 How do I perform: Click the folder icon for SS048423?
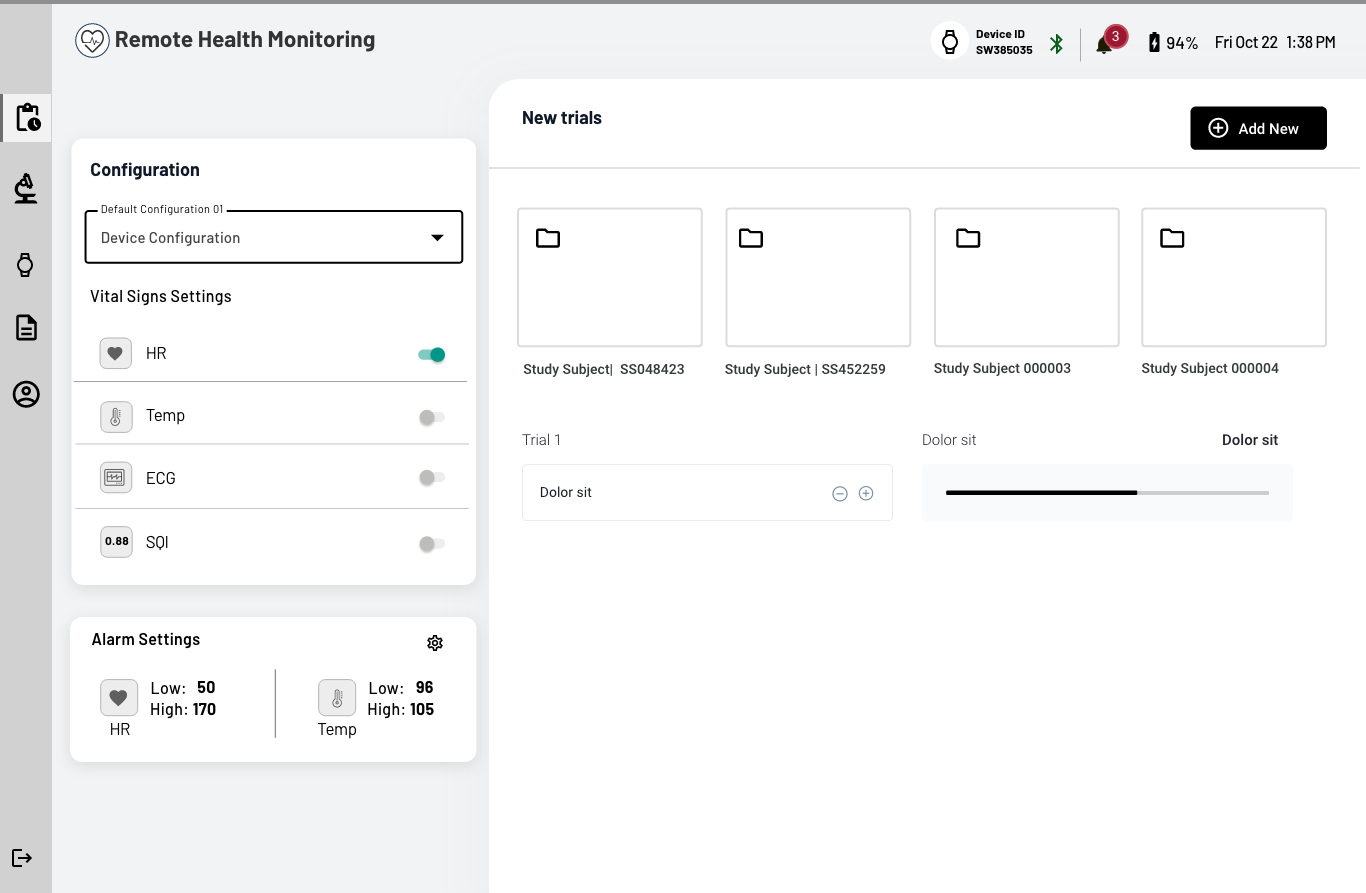(548, 238)
